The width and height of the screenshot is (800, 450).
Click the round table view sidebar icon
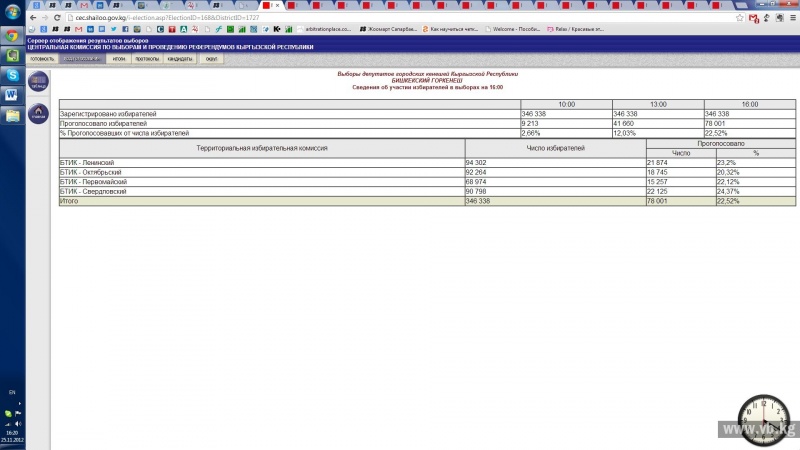[38, 82]
